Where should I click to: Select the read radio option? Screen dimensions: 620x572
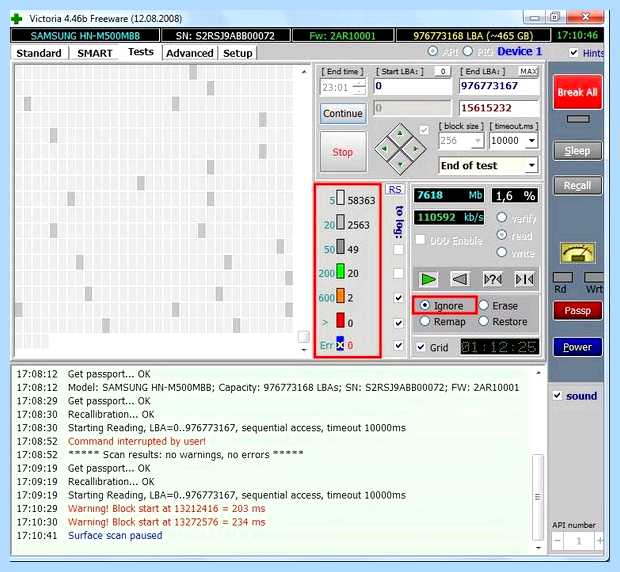[501, 235]
